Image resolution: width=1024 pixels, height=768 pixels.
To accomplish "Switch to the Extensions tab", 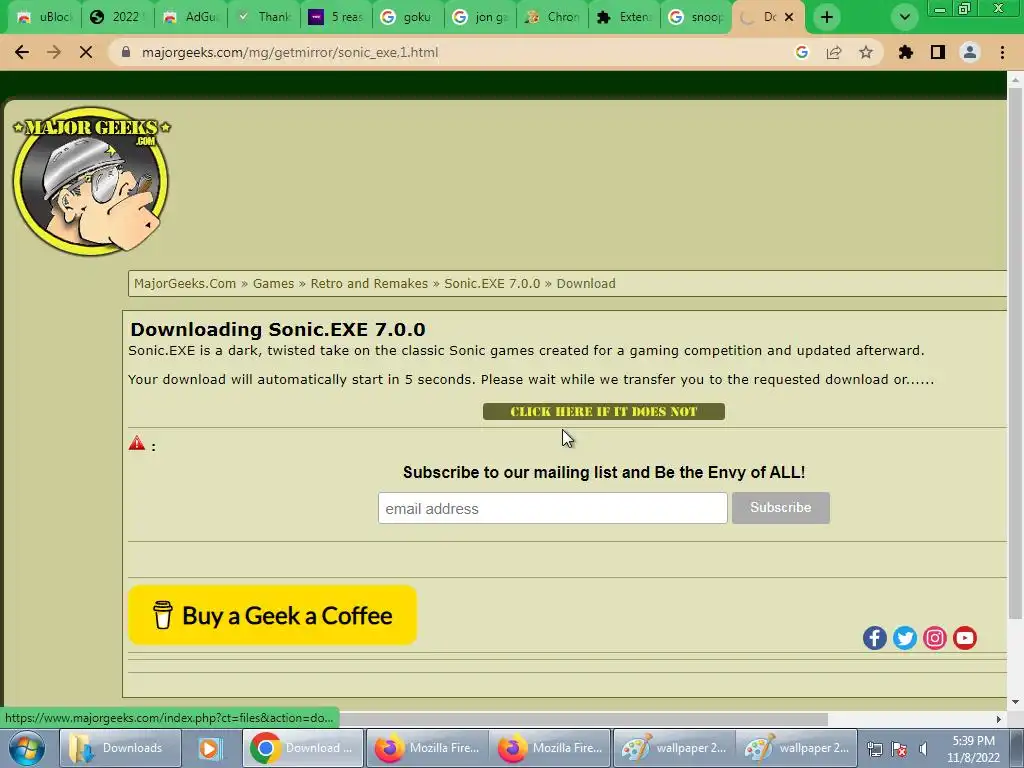I will pos(625,17).
